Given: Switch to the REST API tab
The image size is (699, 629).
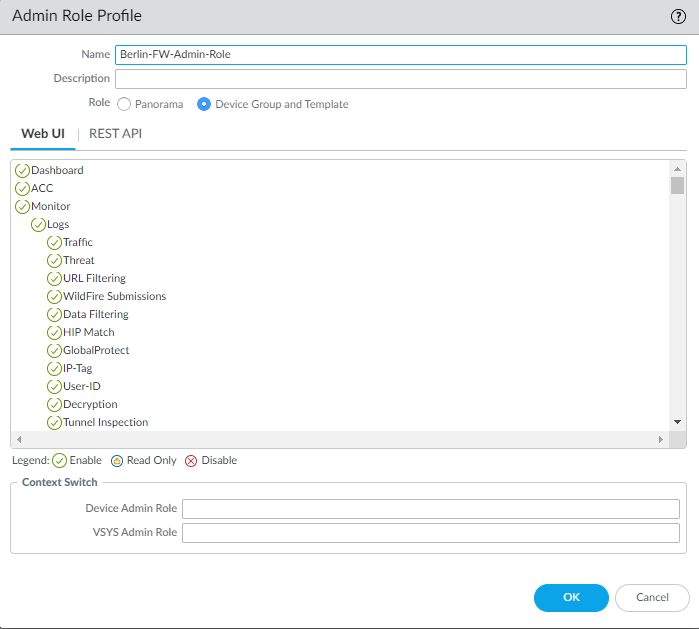Looking at the screenshot, I should (115, 134).
